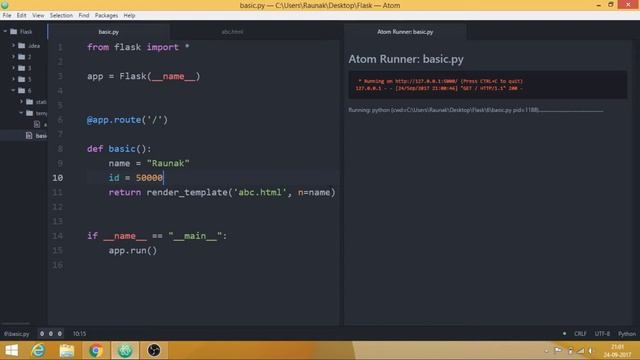Click the .idea folder icon in tree
Image resolution: width=640 pixels, height=360 pixels.
[22, 46]
